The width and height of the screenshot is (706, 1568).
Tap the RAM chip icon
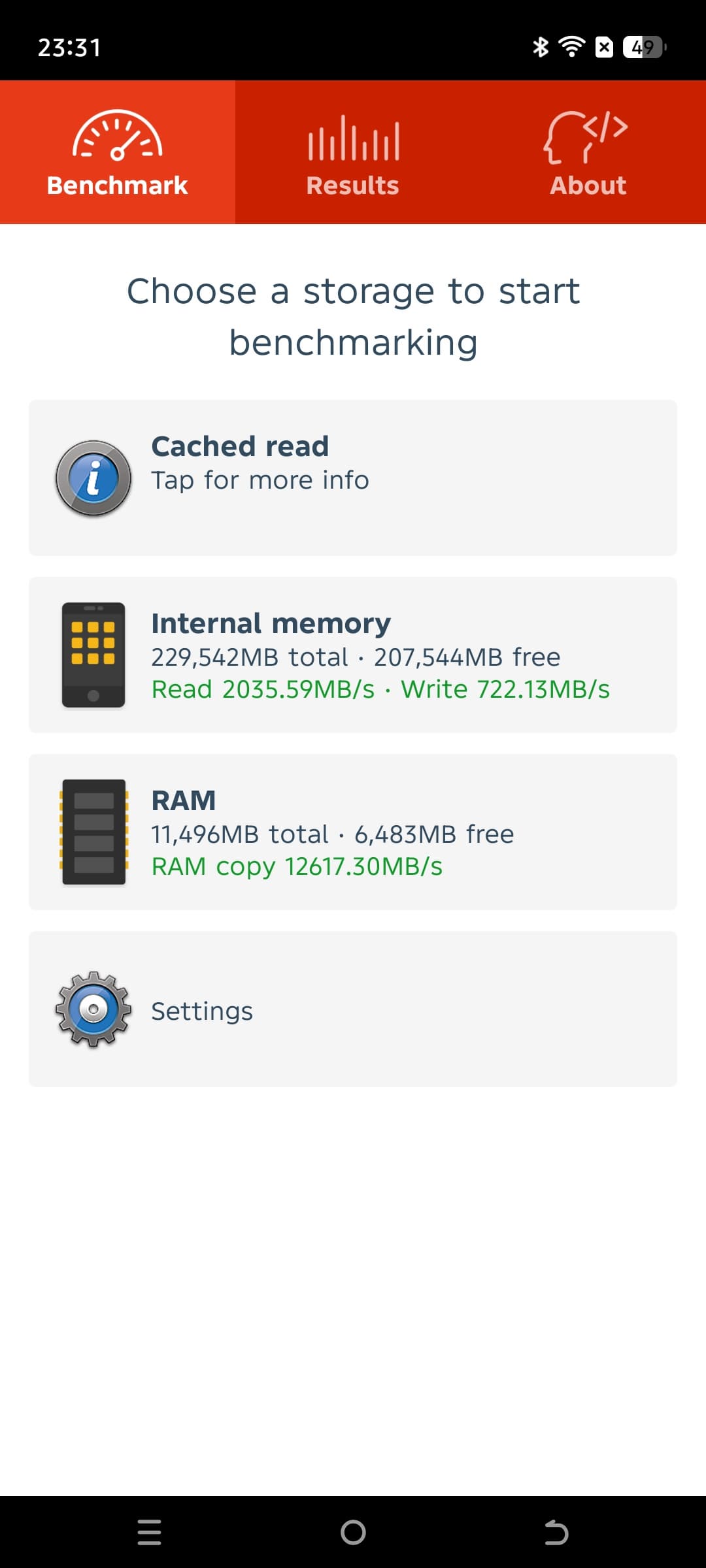click(93, 832)
